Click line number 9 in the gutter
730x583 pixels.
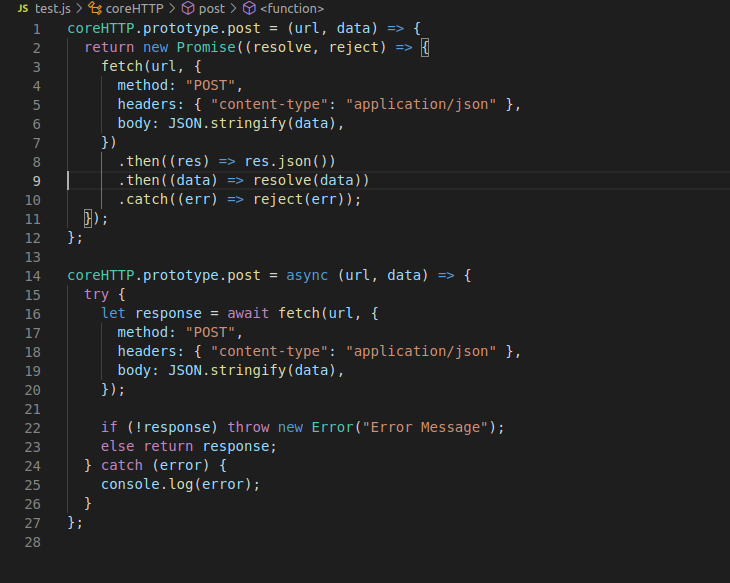[36, 181]
